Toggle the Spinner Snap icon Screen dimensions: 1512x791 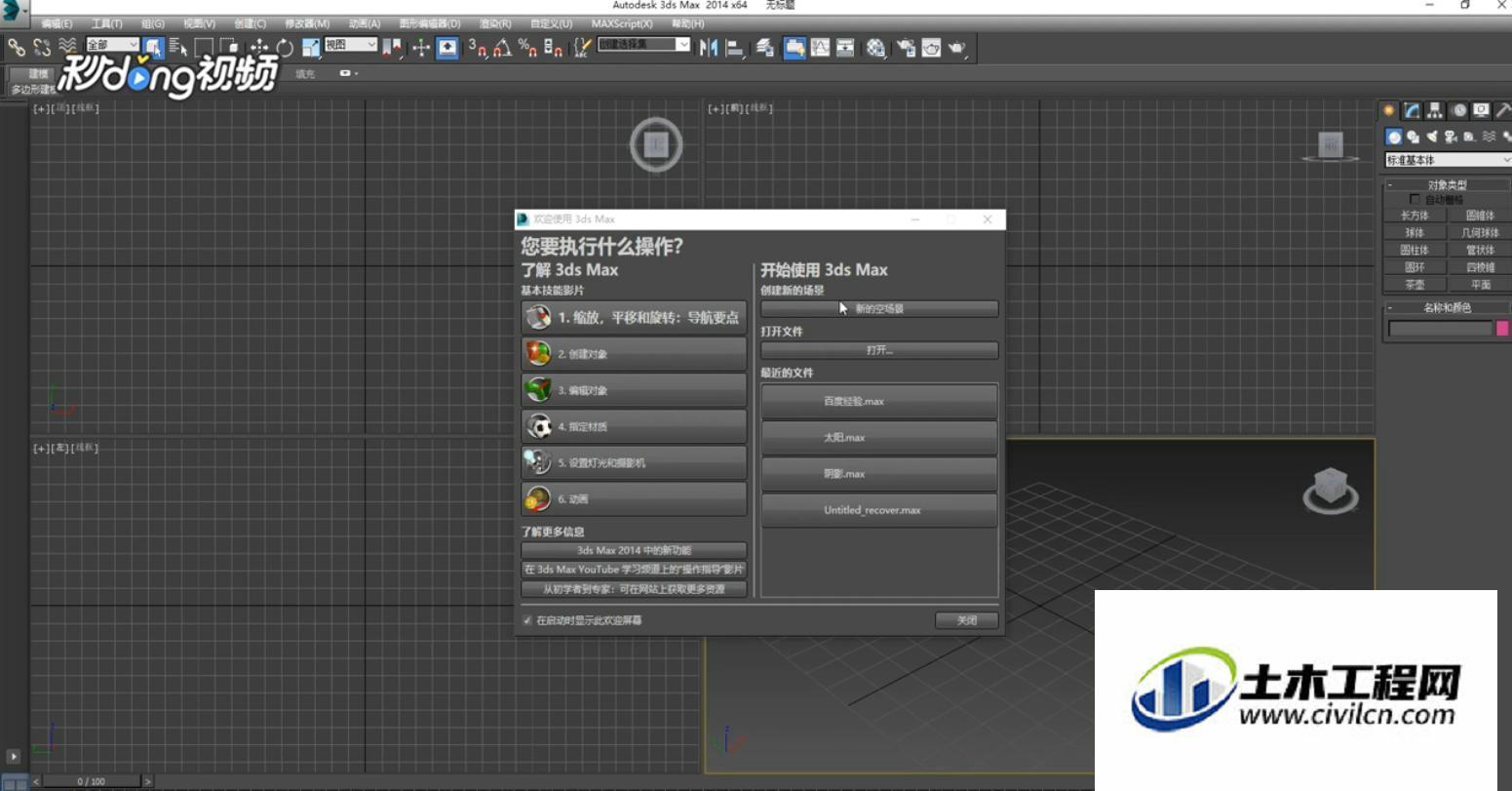tap(553, 47)
